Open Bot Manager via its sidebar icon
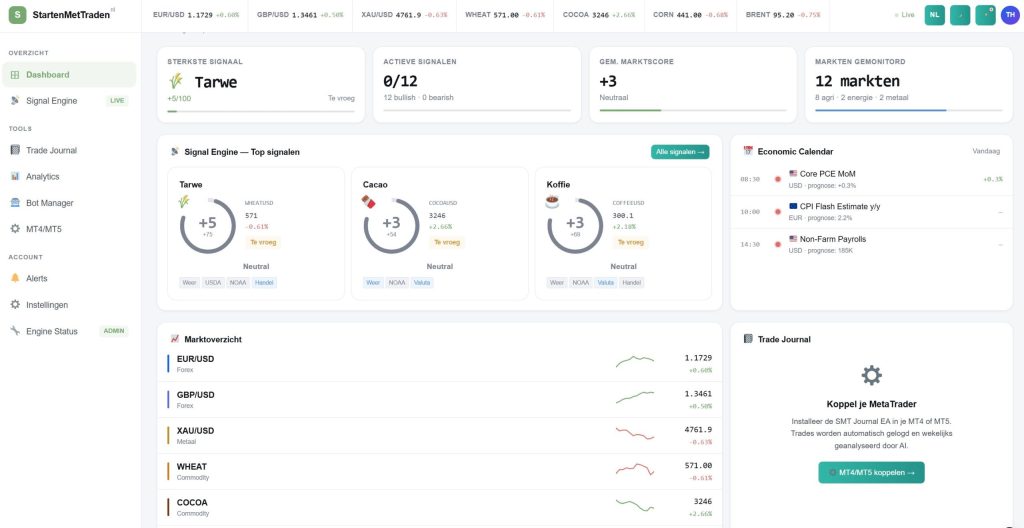 [15, 203]
